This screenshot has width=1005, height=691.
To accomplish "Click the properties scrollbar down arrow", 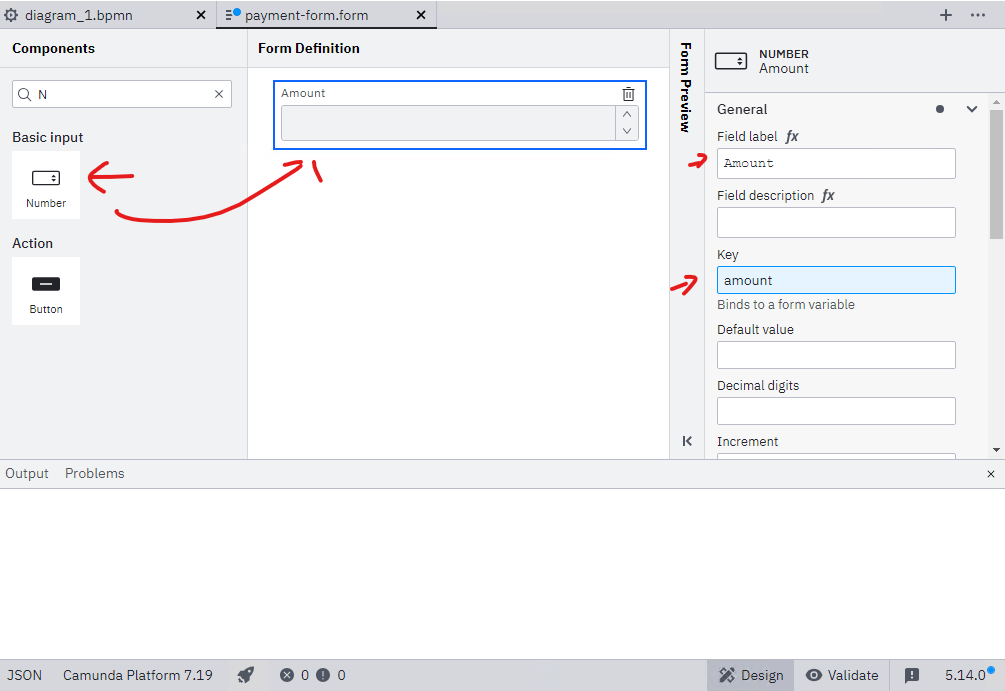I will (x=996, y=450).
